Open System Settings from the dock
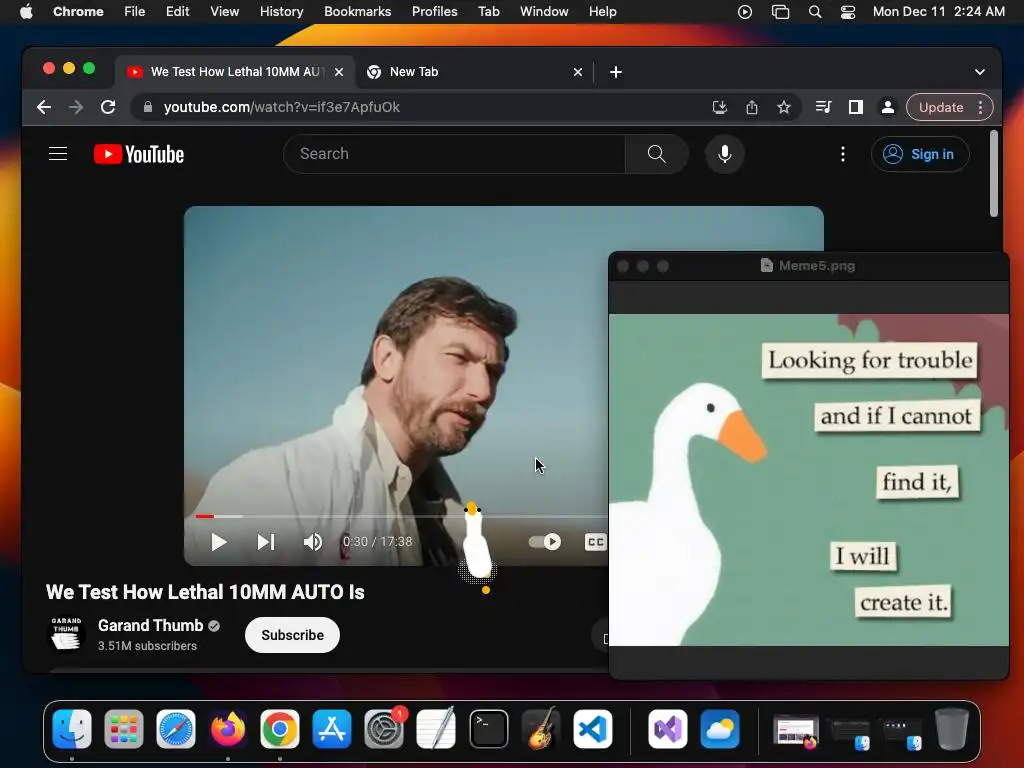The width and height of the screenshot is (1024, 768). tap(384, 729)
